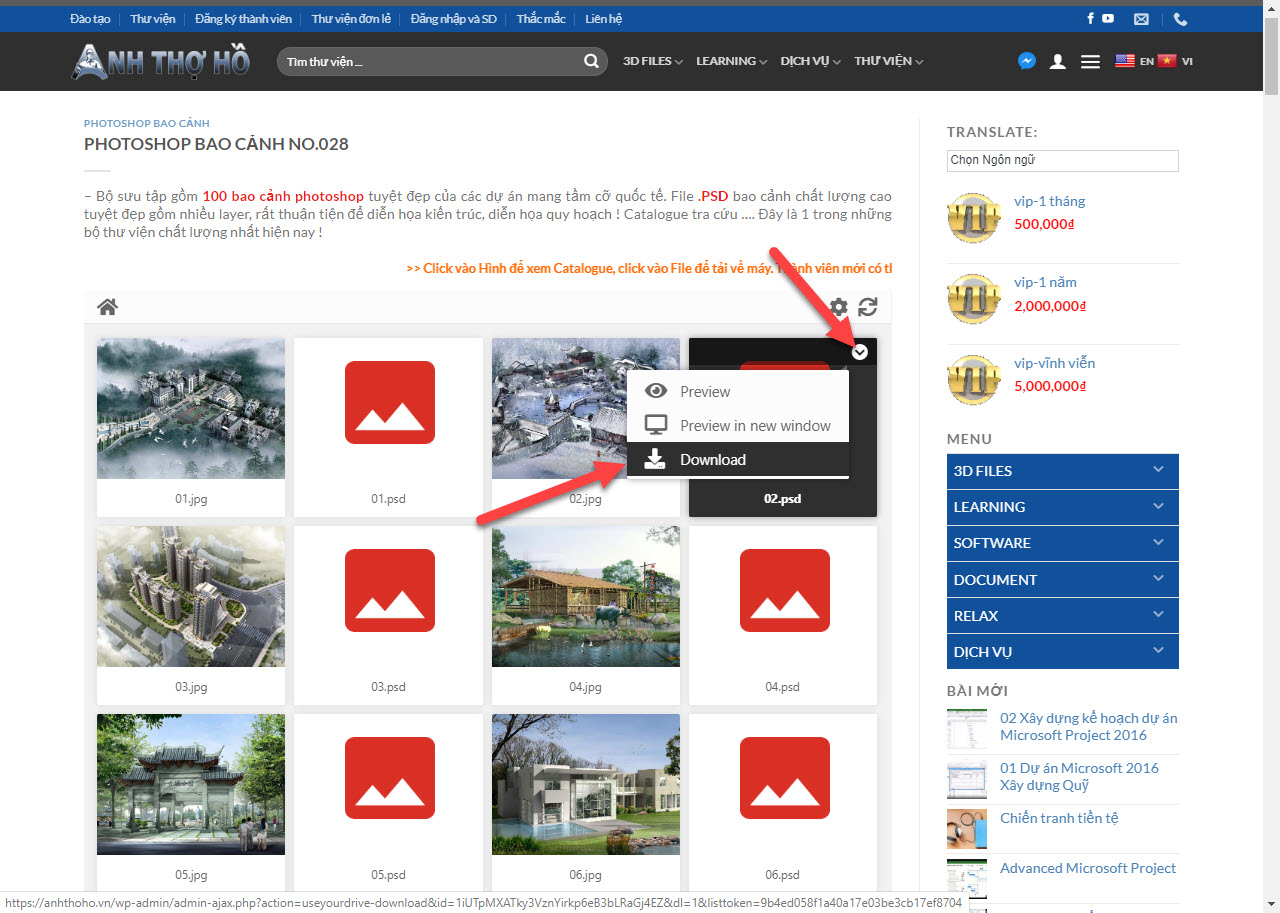Open the hamburger menu icon in header
The image size is (1280, 913).
[1090, 62]
